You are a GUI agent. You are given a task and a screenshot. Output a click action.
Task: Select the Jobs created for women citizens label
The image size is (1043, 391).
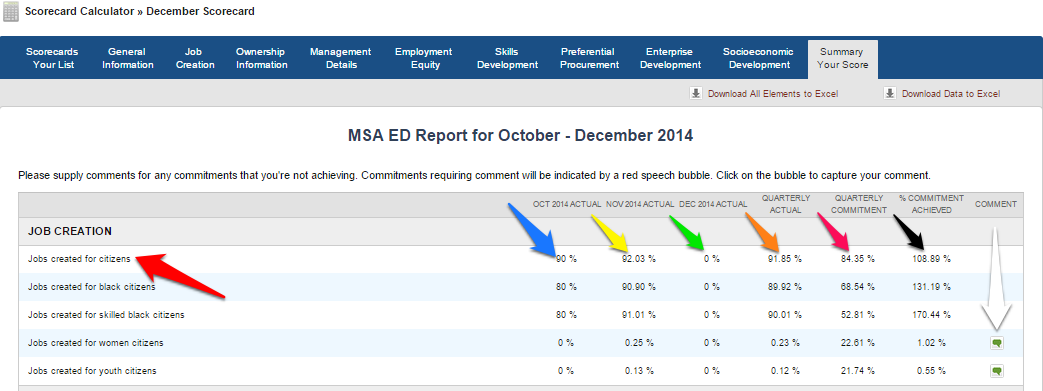(96, 343)
